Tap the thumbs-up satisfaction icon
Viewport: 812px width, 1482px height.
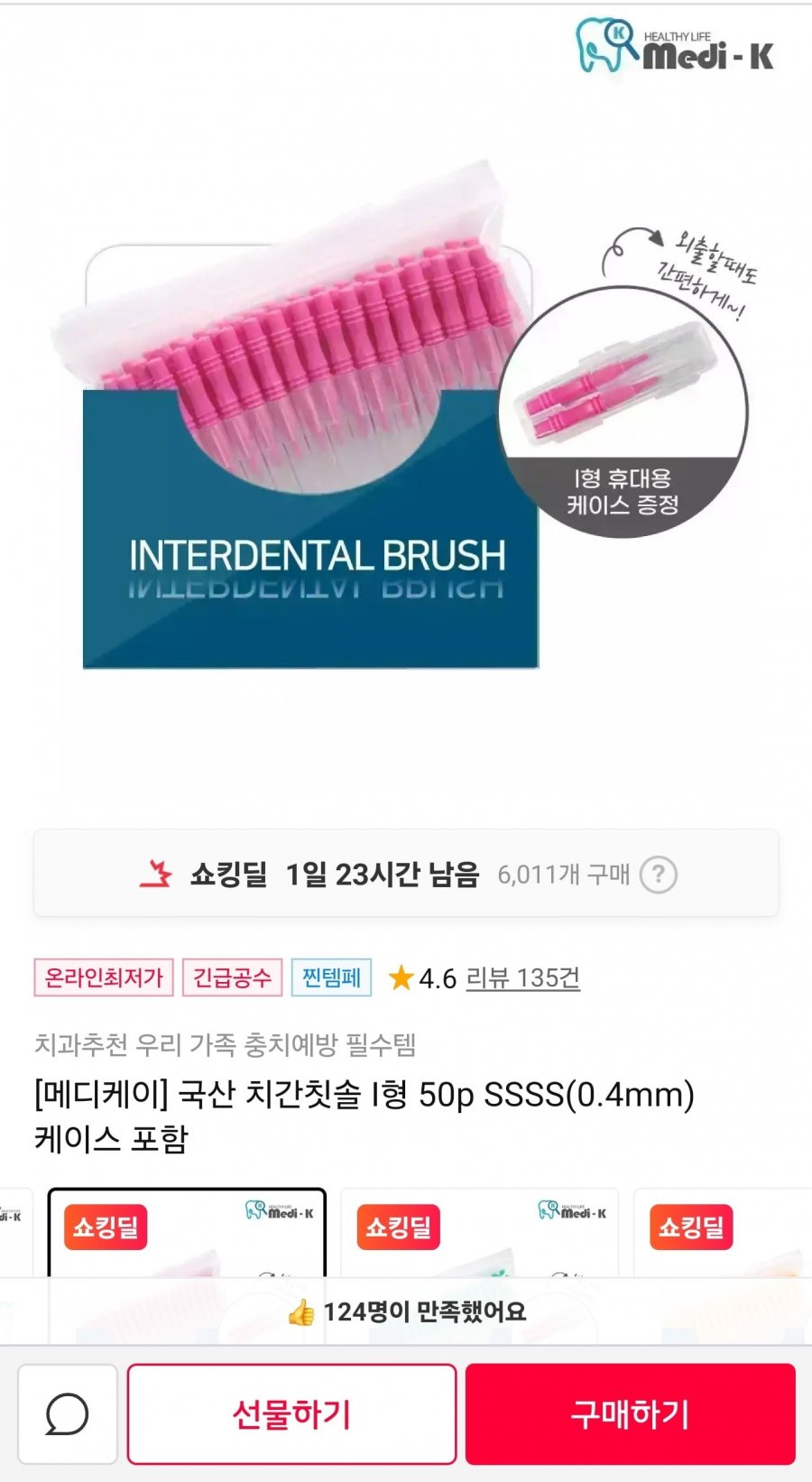tap(301, 1312)
